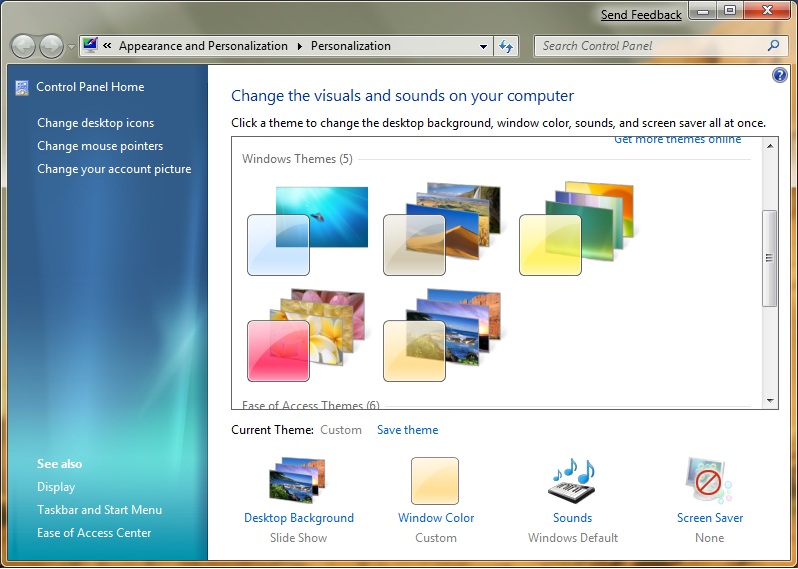Minimize the Personalization window
The image size is (798, 569).
click(x=704, y=11)
